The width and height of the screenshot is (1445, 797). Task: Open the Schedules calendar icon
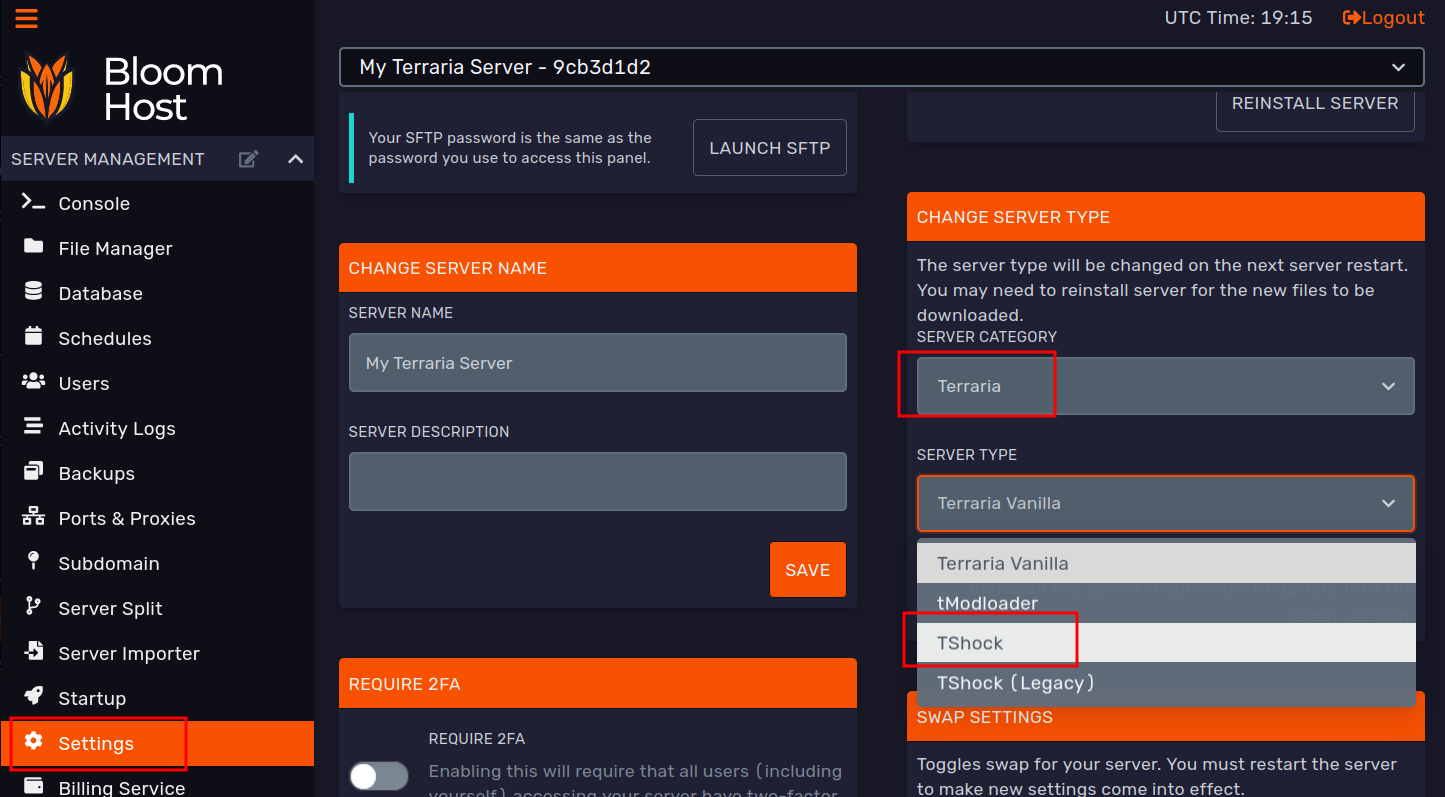pos(34,338)
